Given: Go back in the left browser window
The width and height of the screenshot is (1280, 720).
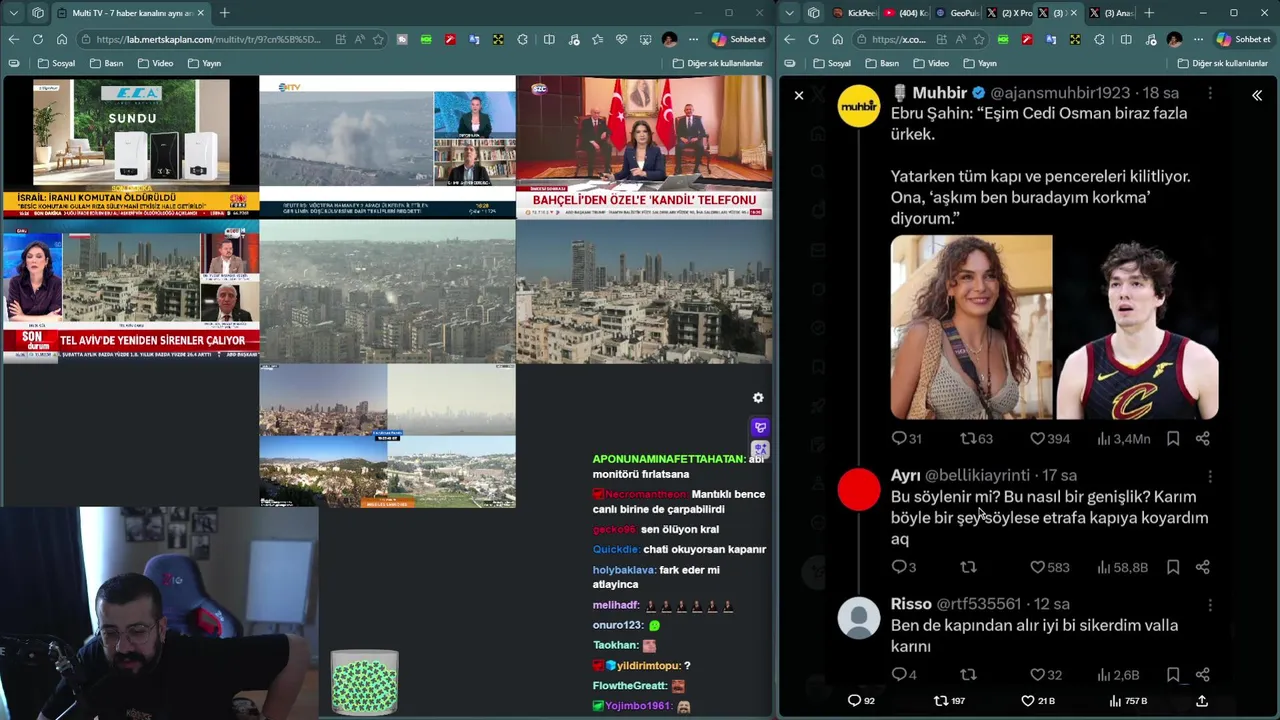Looking at the screenshot, I should tap(13, 39).
